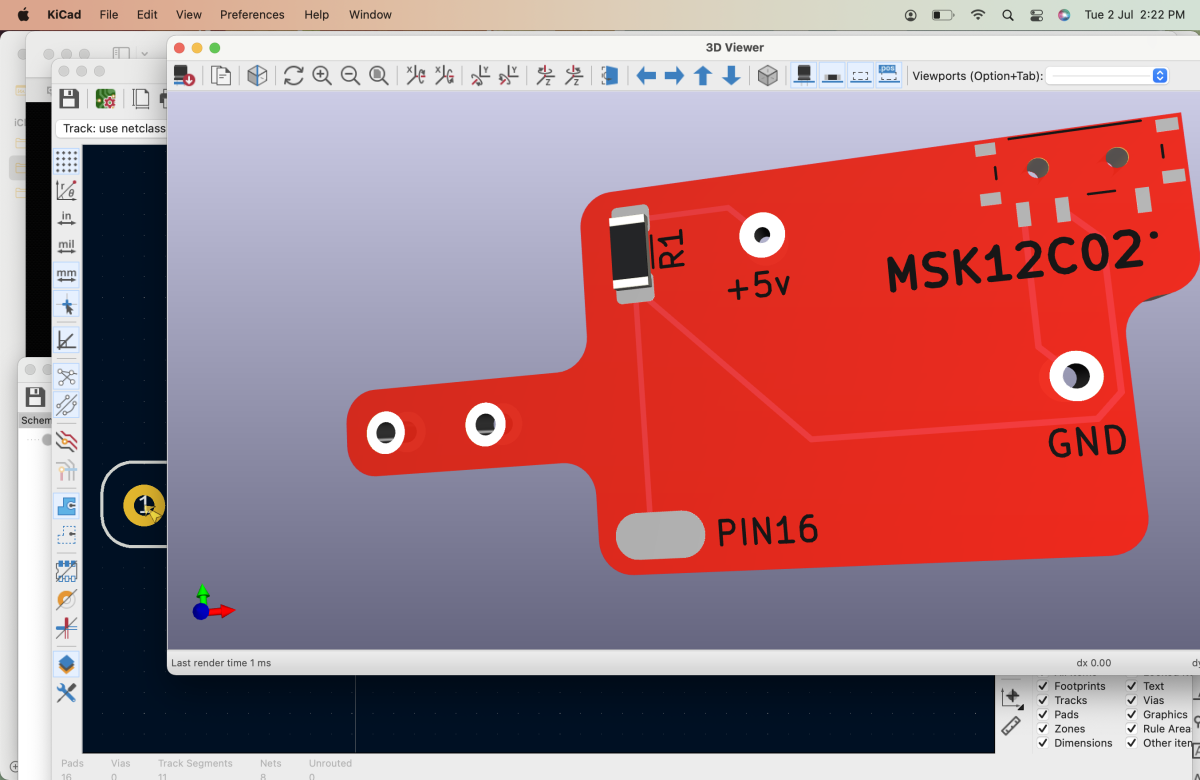Toggle sketch tracks mode icon
This screenshot has width=1200, height=780.
pyautogui.click(x=66, y=628)
